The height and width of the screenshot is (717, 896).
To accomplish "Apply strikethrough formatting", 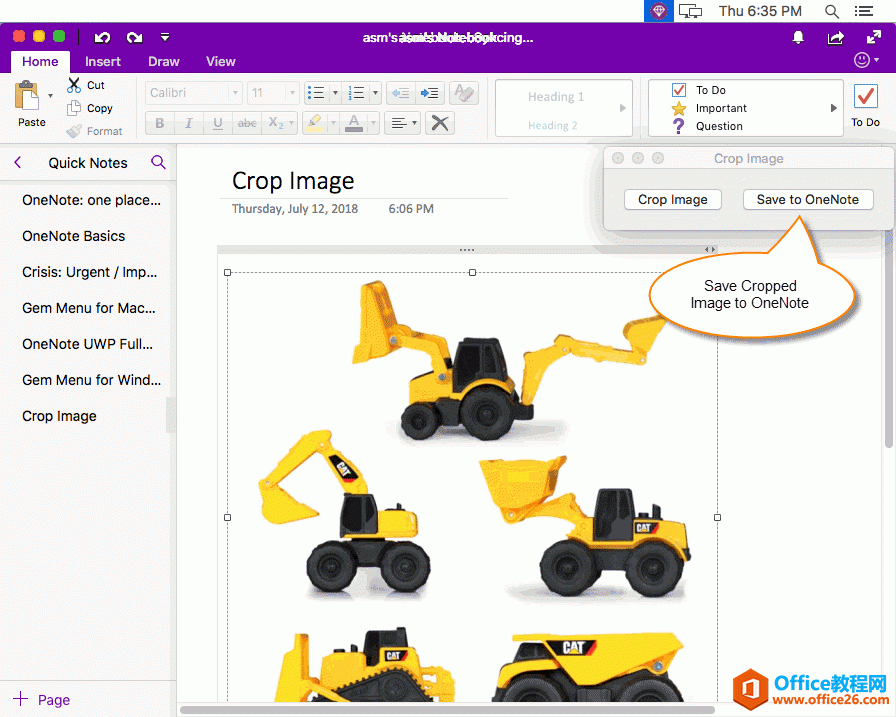I will coord(246,122).
